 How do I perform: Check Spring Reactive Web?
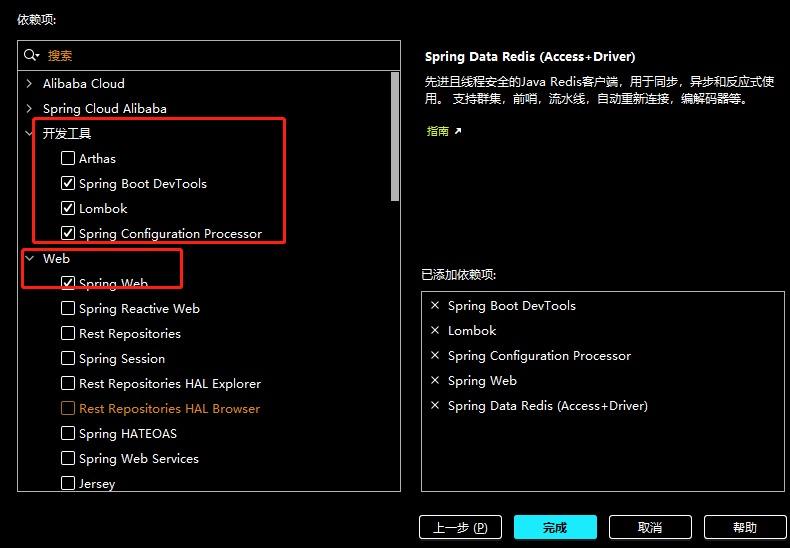[x=68, y=308]
